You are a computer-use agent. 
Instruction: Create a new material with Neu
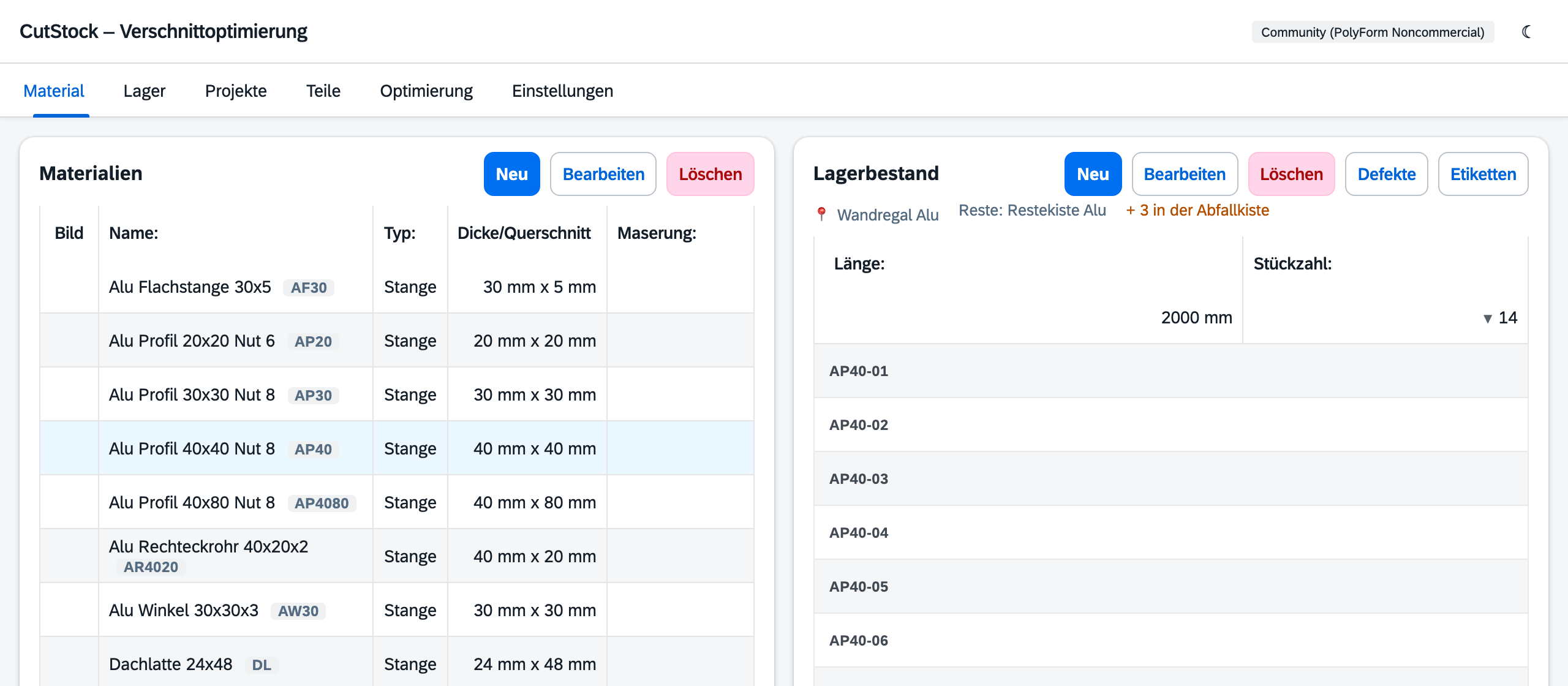512,174
